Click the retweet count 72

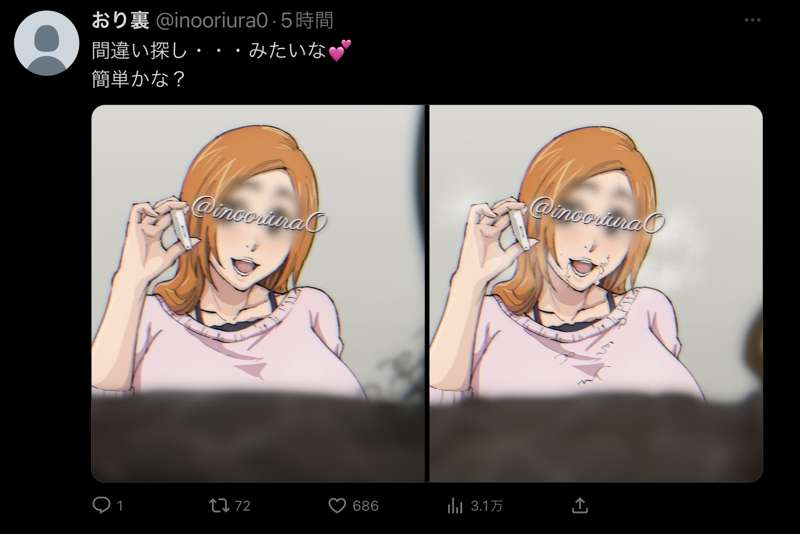[242, 505]
